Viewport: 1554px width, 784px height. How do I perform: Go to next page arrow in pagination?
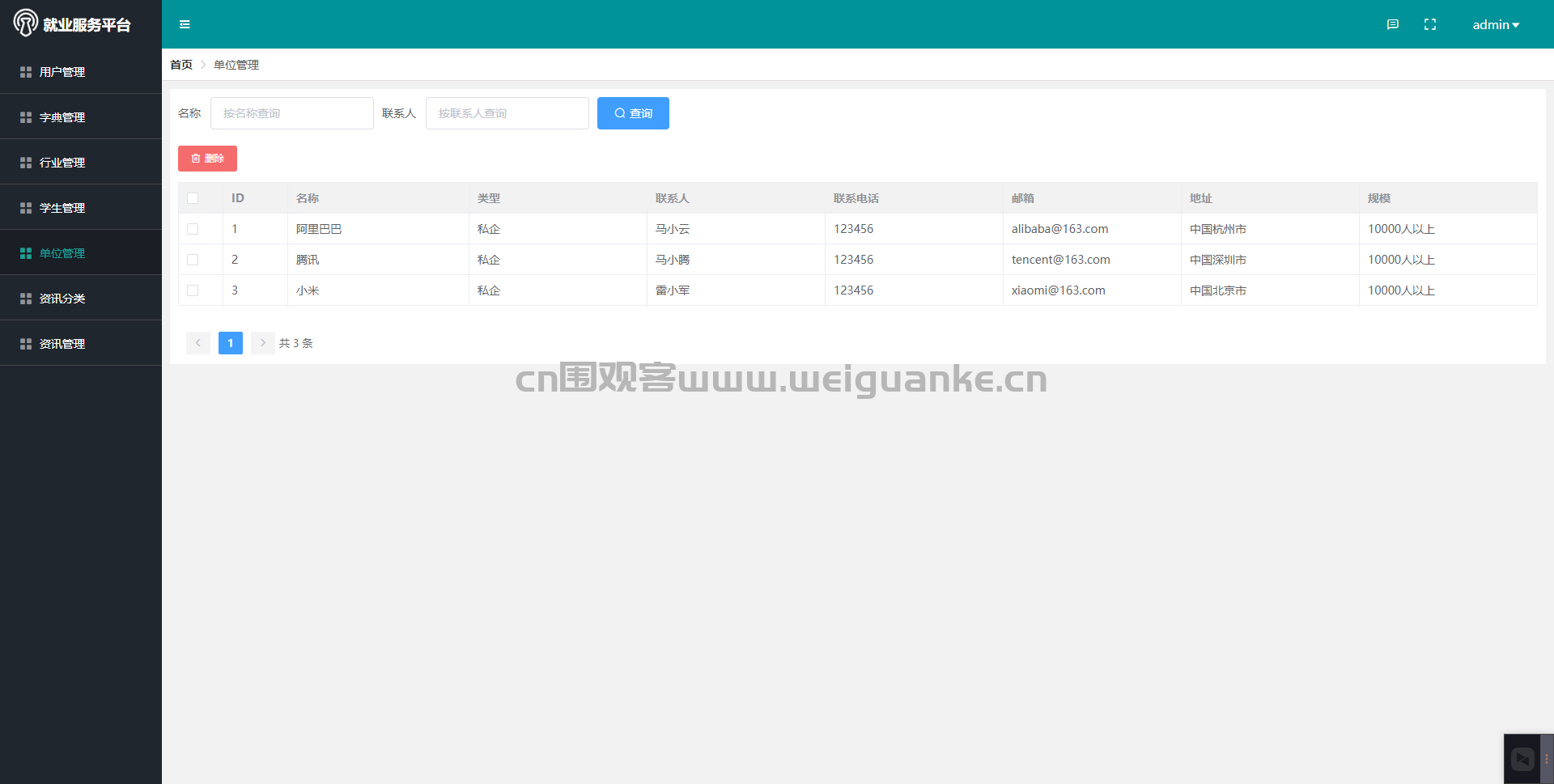(263, 343)
